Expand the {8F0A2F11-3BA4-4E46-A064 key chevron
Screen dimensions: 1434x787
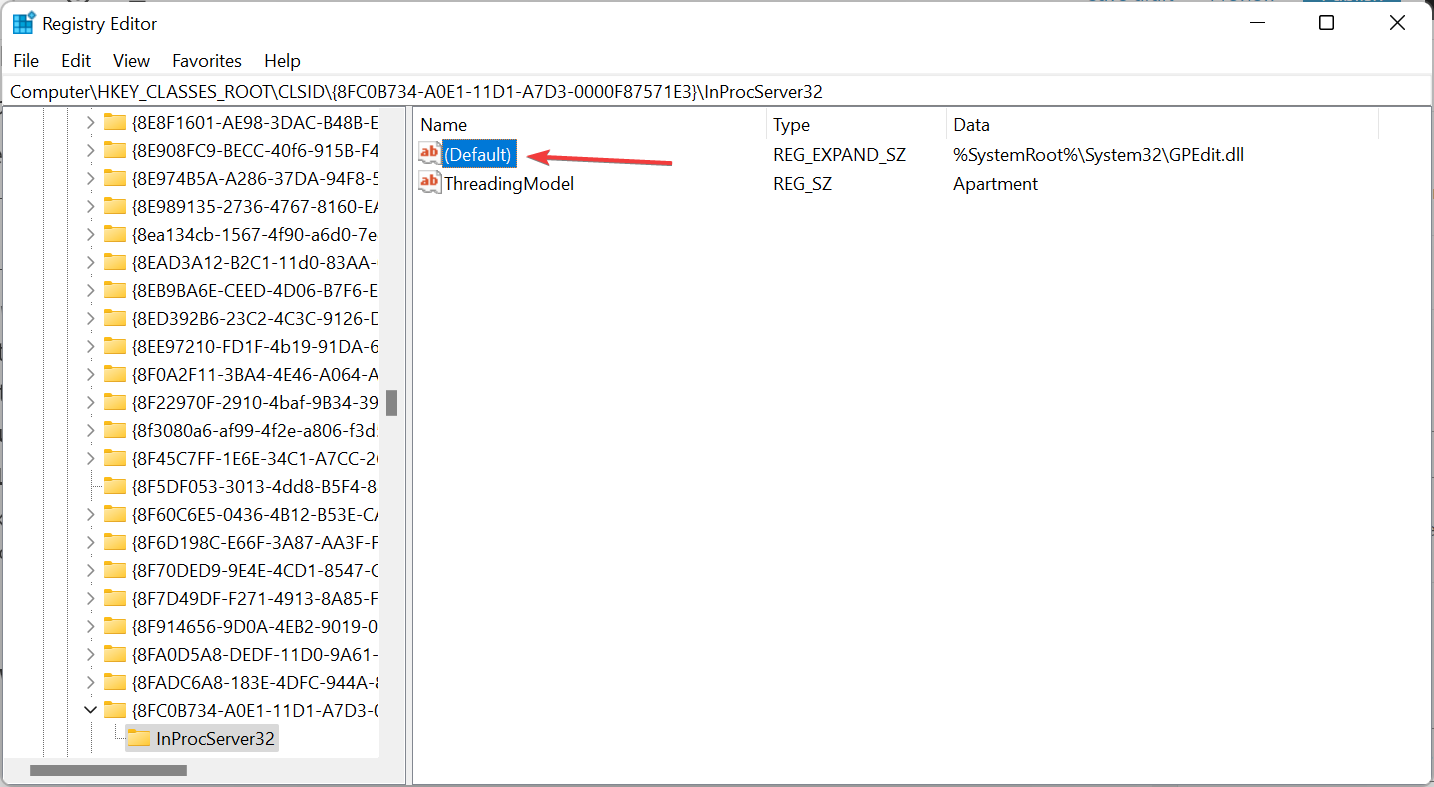point(90,375)
